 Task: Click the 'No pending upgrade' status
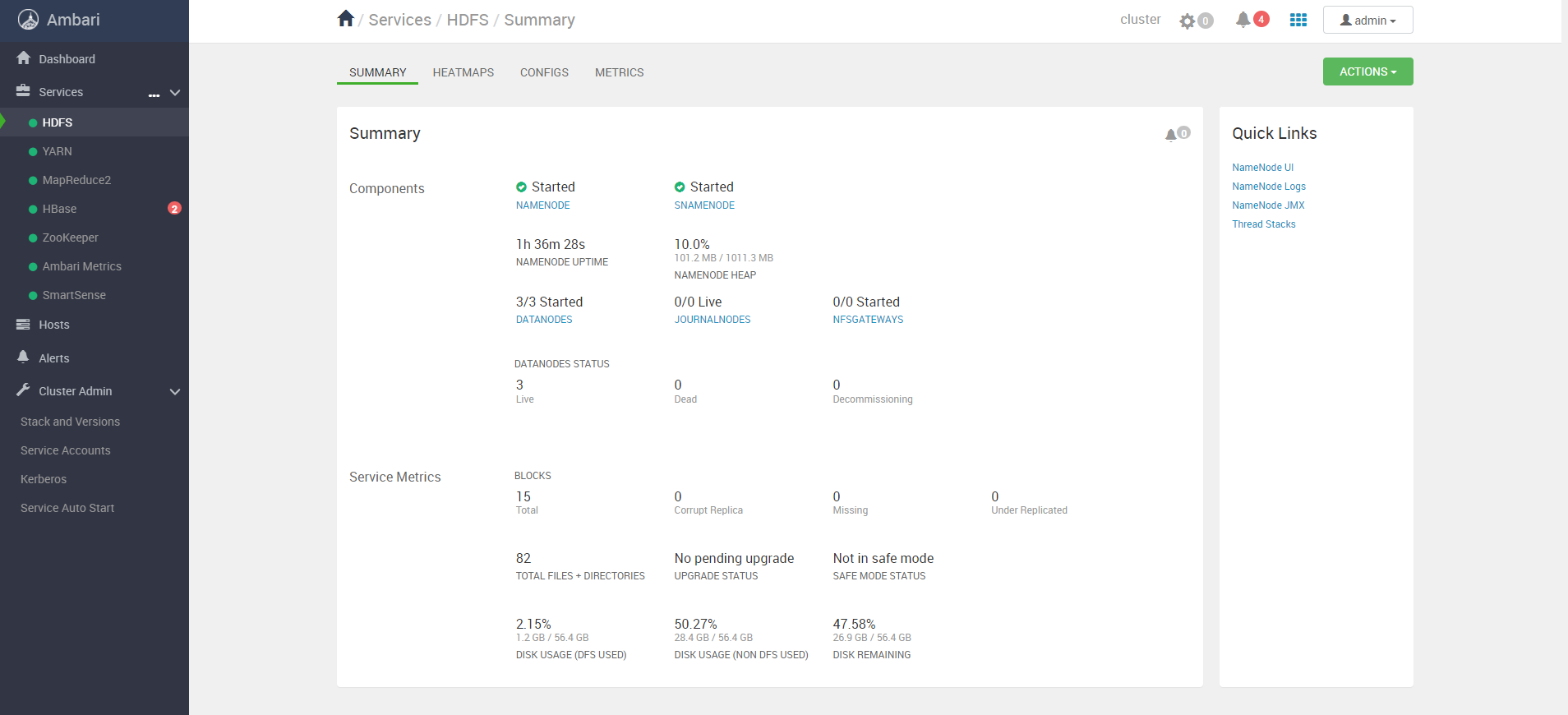[x=734, y=558]
